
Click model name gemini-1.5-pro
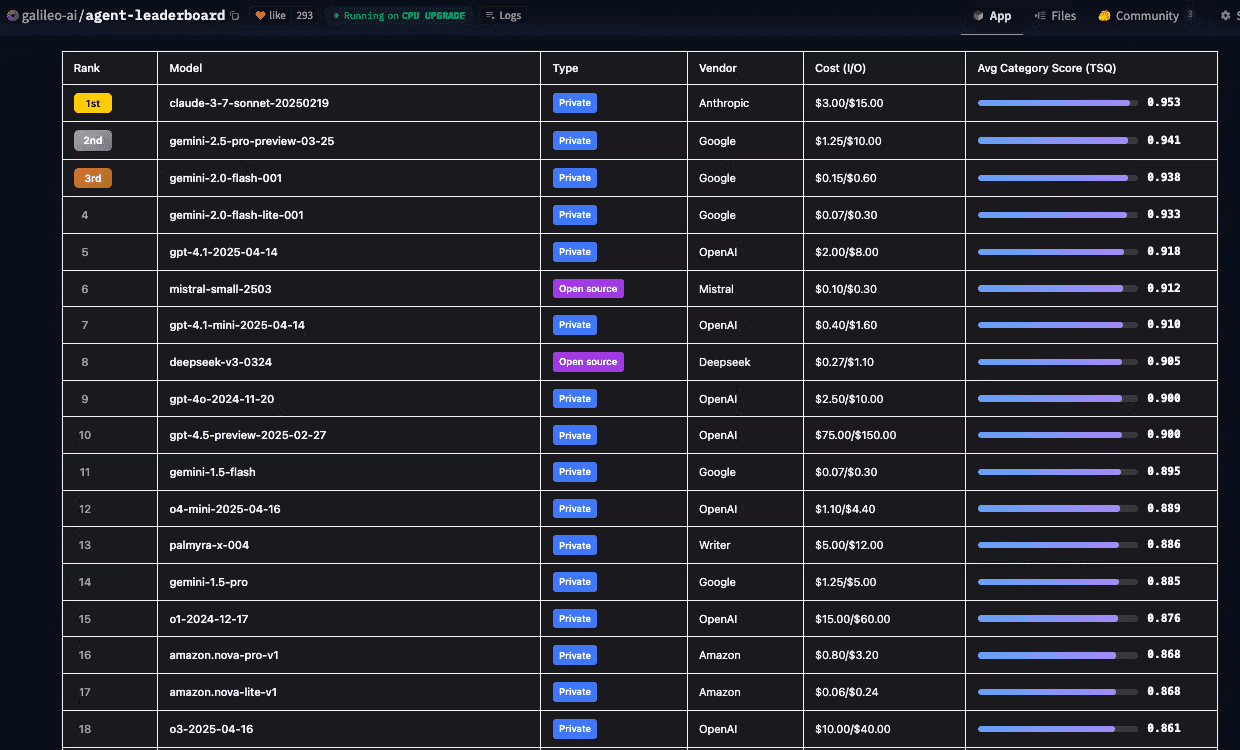pos(209,582)
